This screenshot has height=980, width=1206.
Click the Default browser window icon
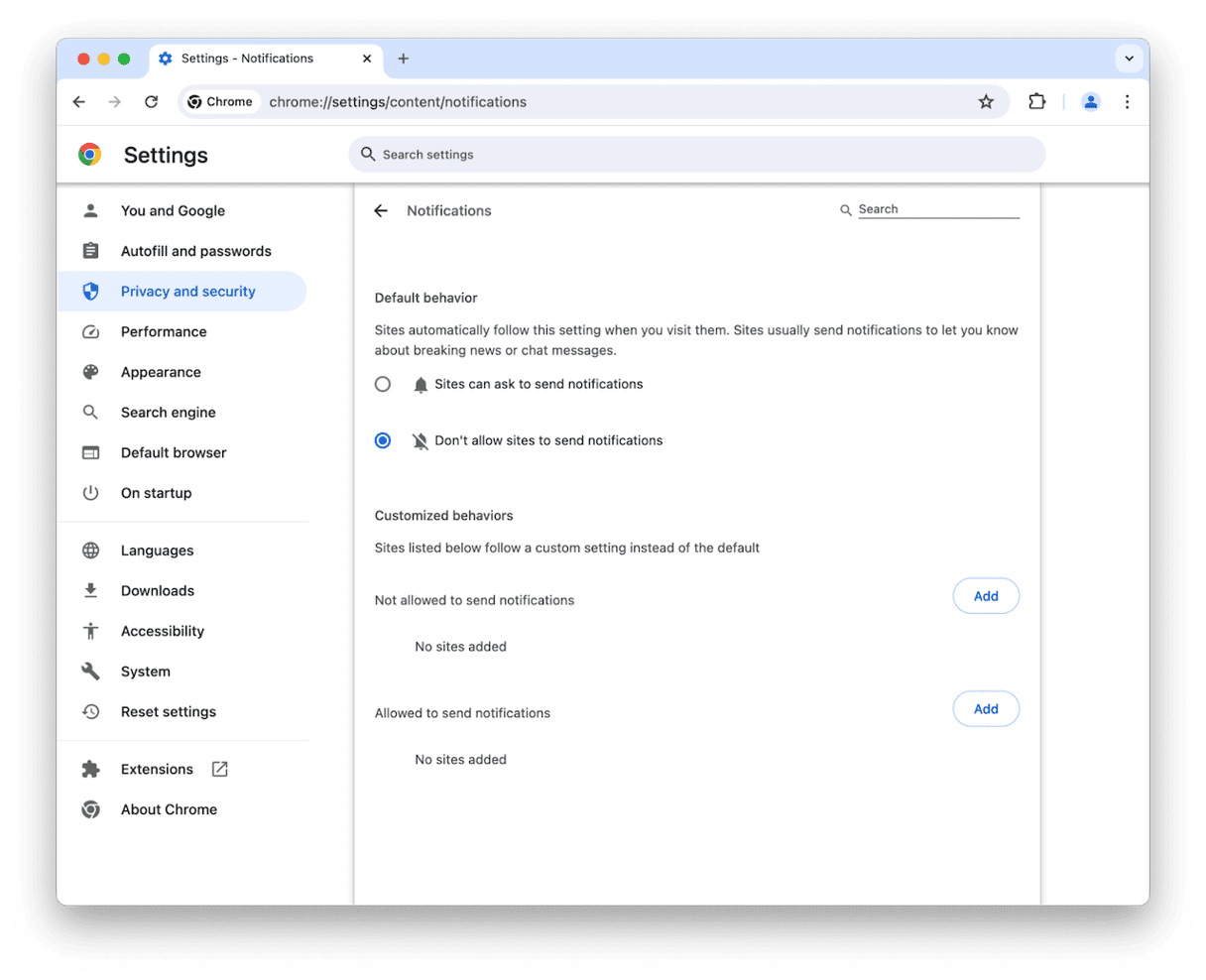[x=90, y=452]
